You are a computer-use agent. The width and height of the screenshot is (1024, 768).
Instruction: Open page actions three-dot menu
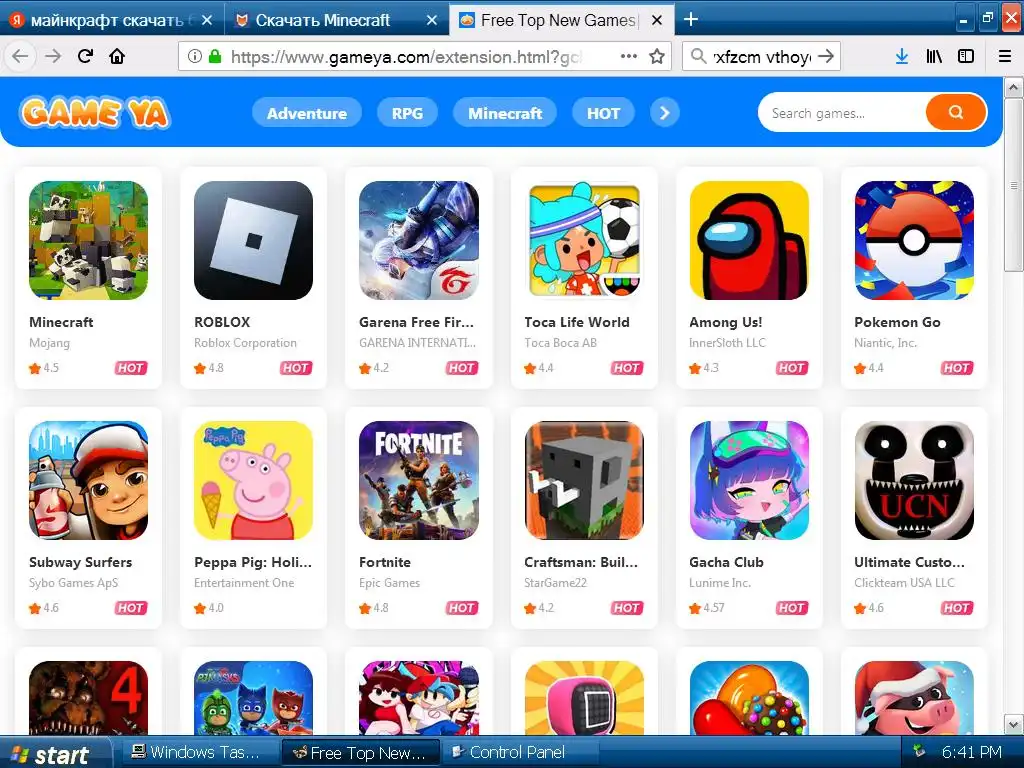(629, 56)
